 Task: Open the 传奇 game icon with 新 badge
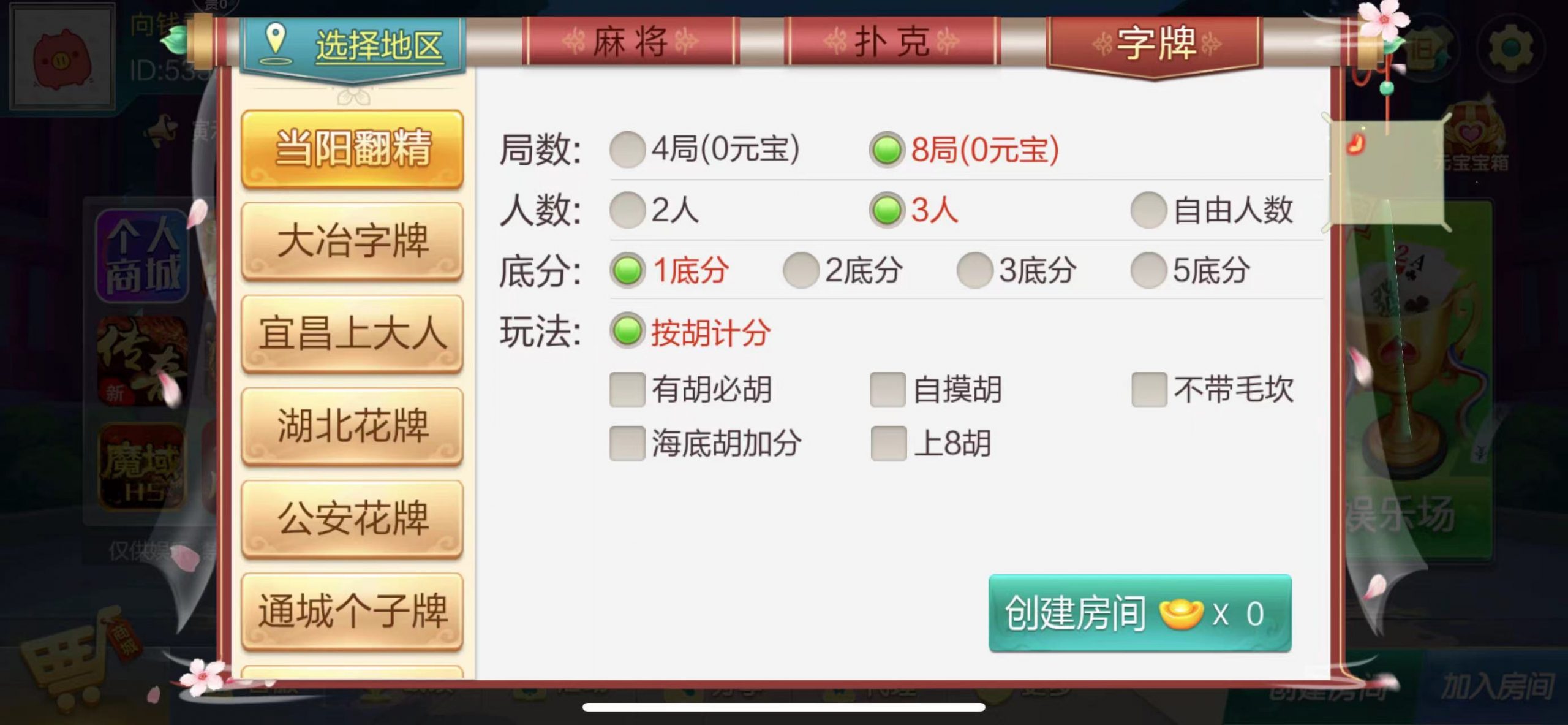point(142,362)
